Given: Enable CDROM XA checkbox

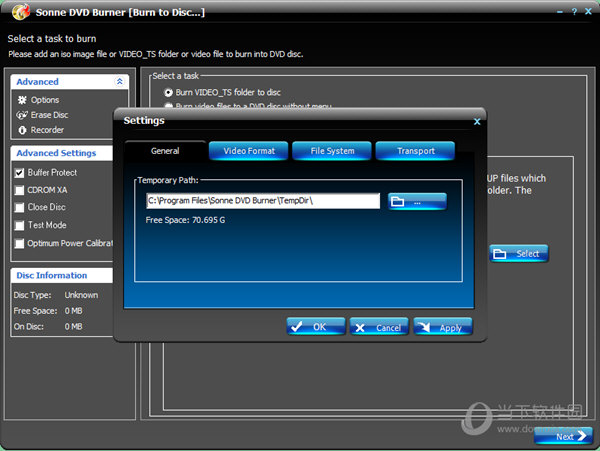Looking at the screenshot, I should point(19,190).
